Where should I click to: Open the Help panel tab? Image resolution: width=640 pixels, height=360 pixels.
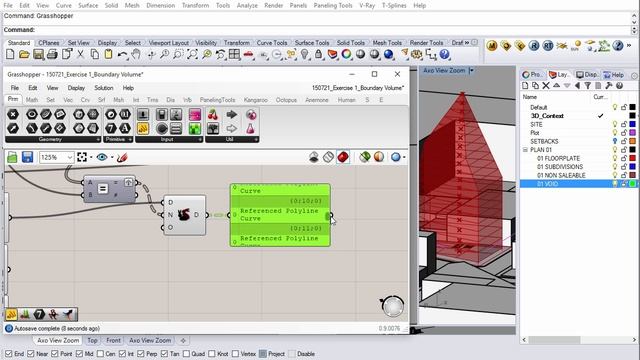613,74
